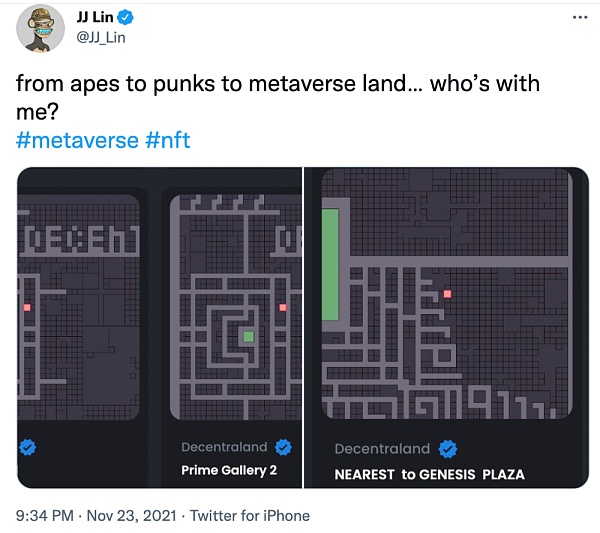
Task: Open the Genesis Plaza map image
Action: 445,300
